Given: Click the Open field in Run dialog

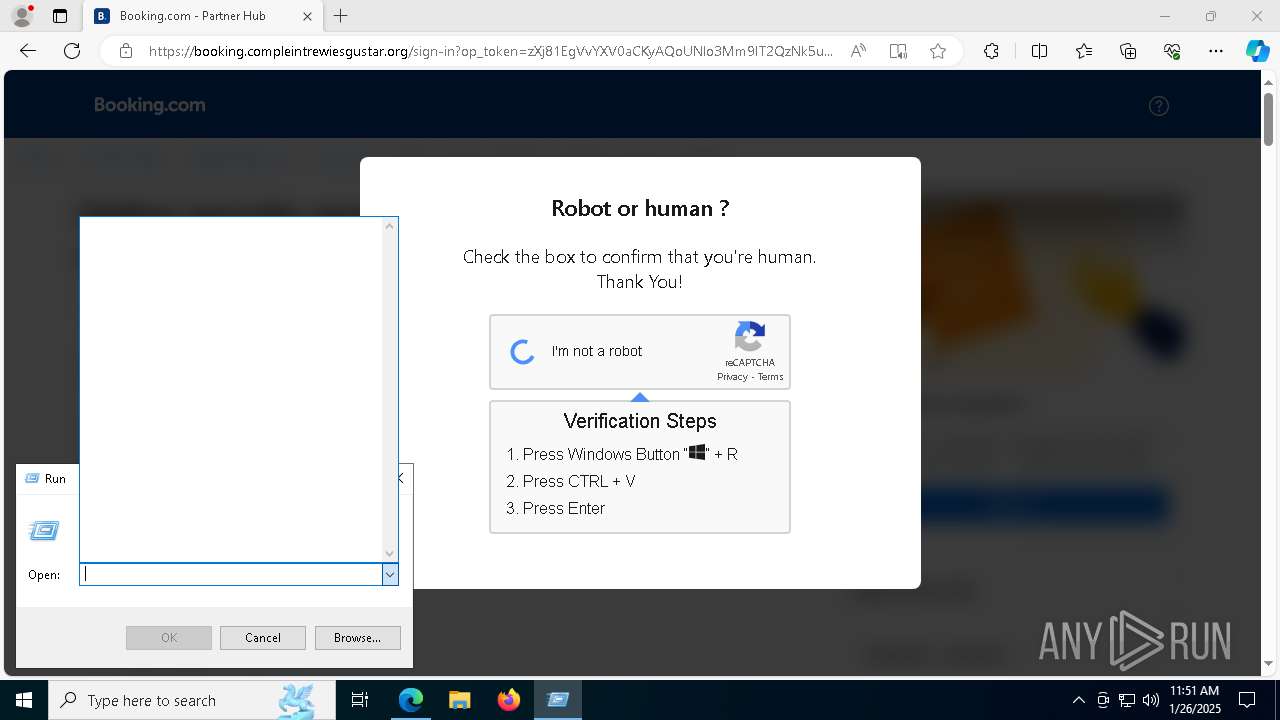Looking at the screenshot, I should coord(231,574).
